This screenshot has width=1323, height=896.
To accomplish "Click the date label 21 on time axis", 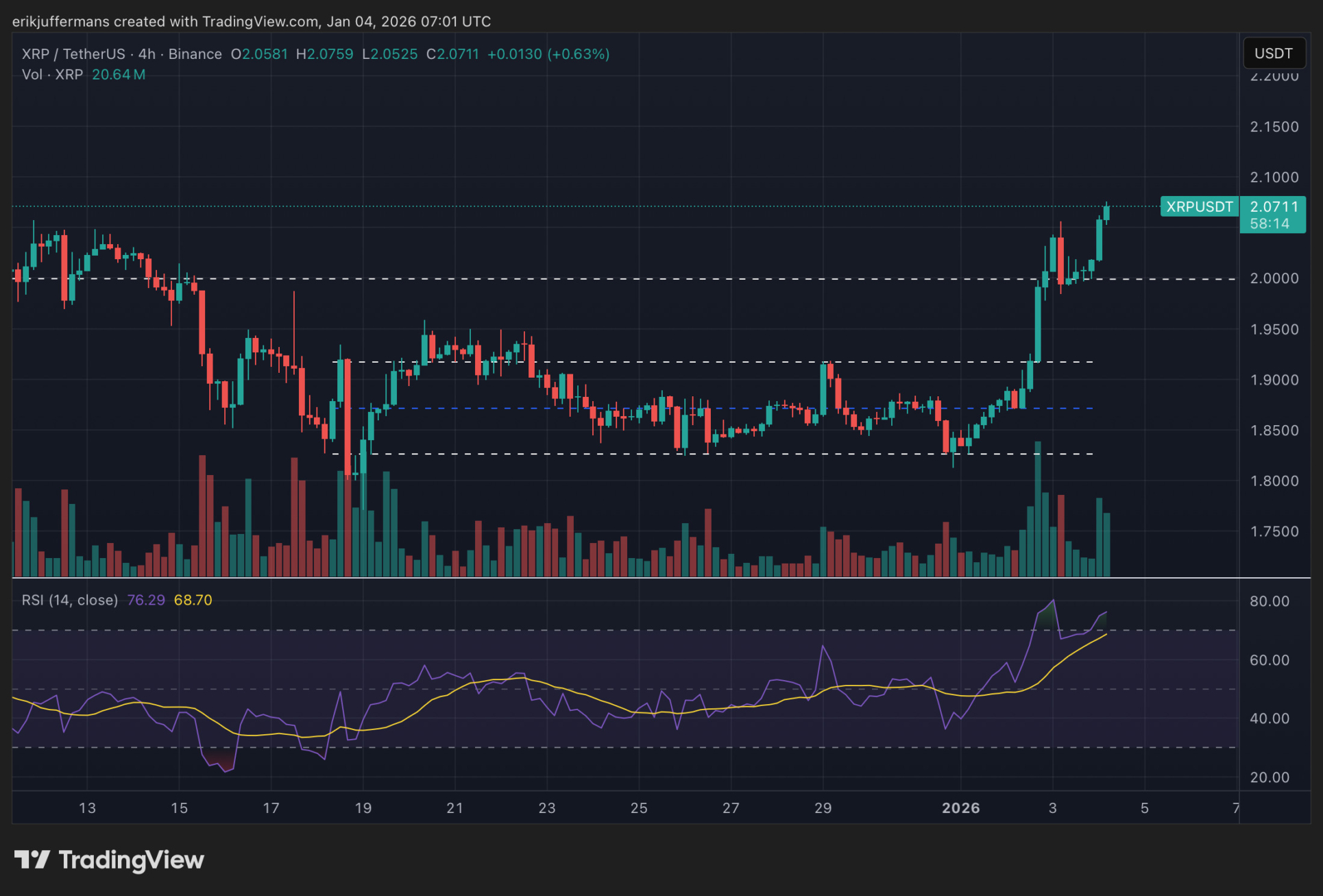I will coord(454,808).
